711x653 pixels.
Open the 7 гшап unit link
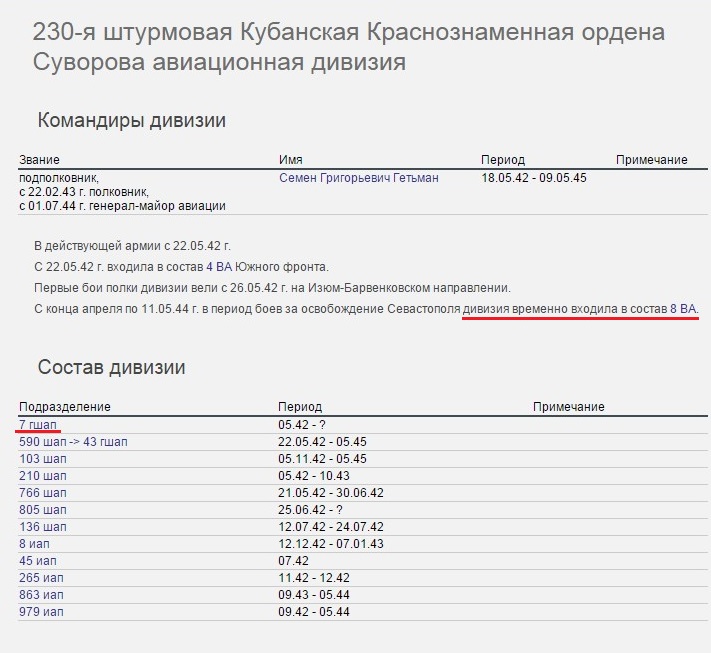(38, 425)
